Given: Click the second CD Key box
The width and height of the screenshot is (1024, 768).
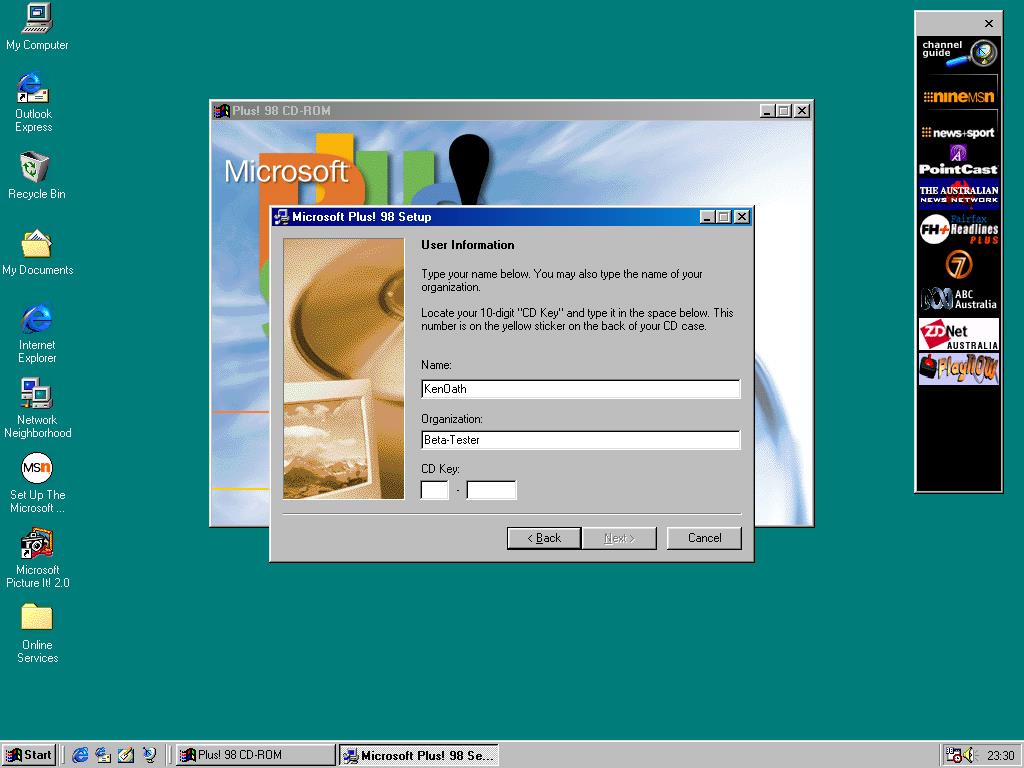Looking at the screenshot, I should (492, 490).
